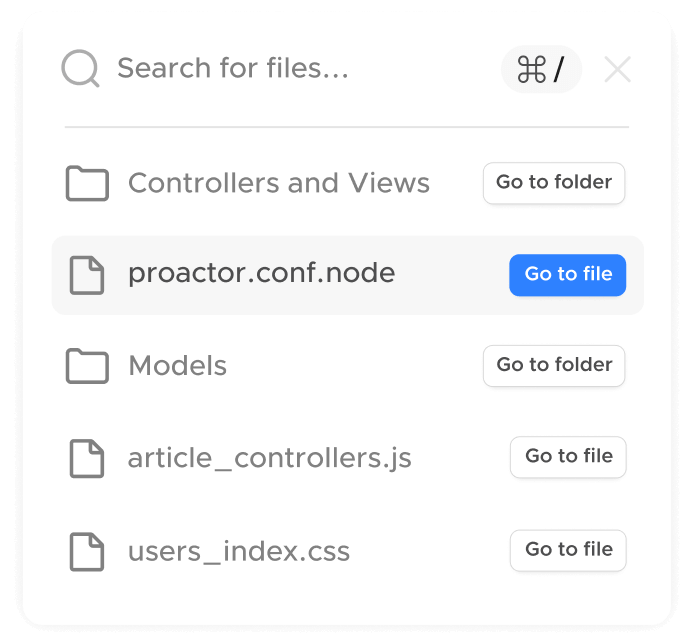The height and width of the screenshot is (644, 692).
Task: Close the file search dialog
Action: 618,70
